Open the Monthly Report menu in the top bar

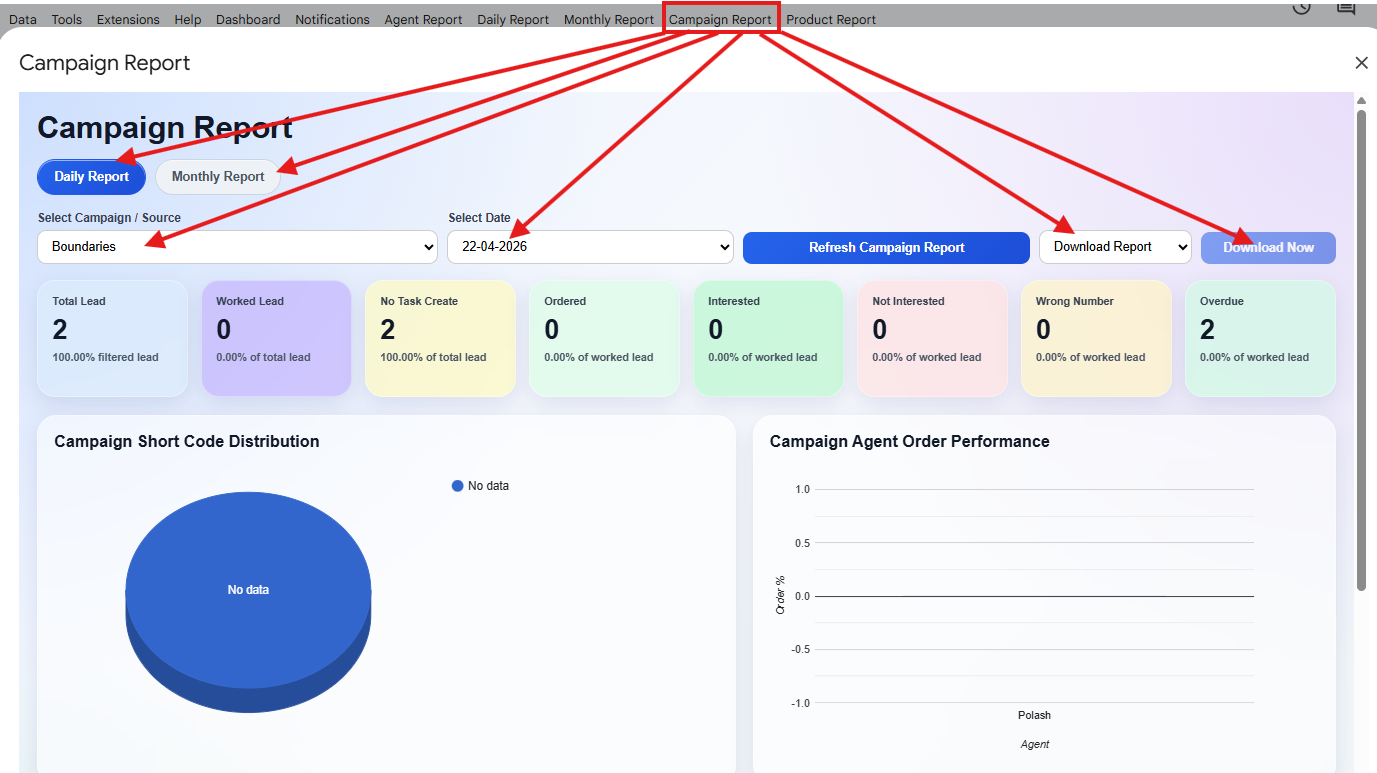(609, 19)
